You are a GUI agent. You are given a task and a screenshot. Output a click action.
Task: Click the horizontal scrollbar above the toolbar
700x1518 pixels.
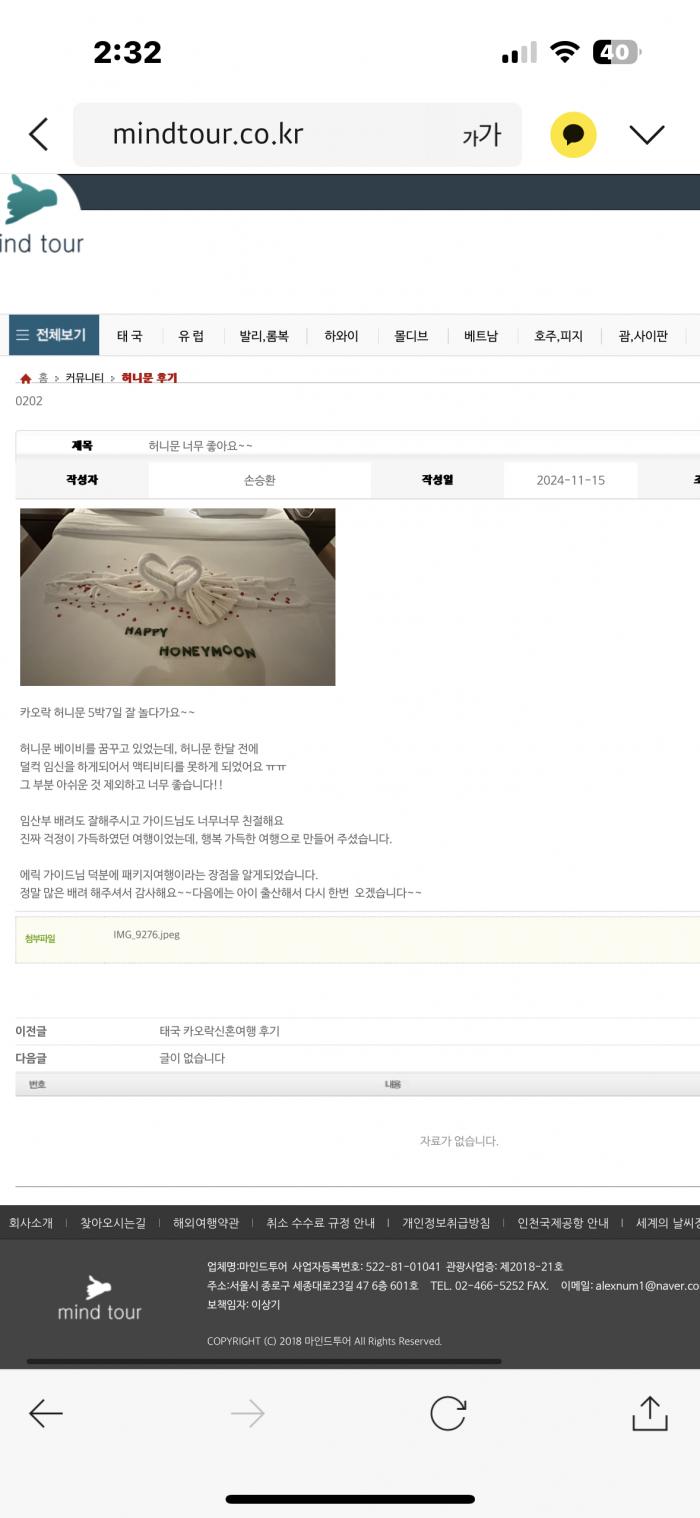[x=264, y=1361]
